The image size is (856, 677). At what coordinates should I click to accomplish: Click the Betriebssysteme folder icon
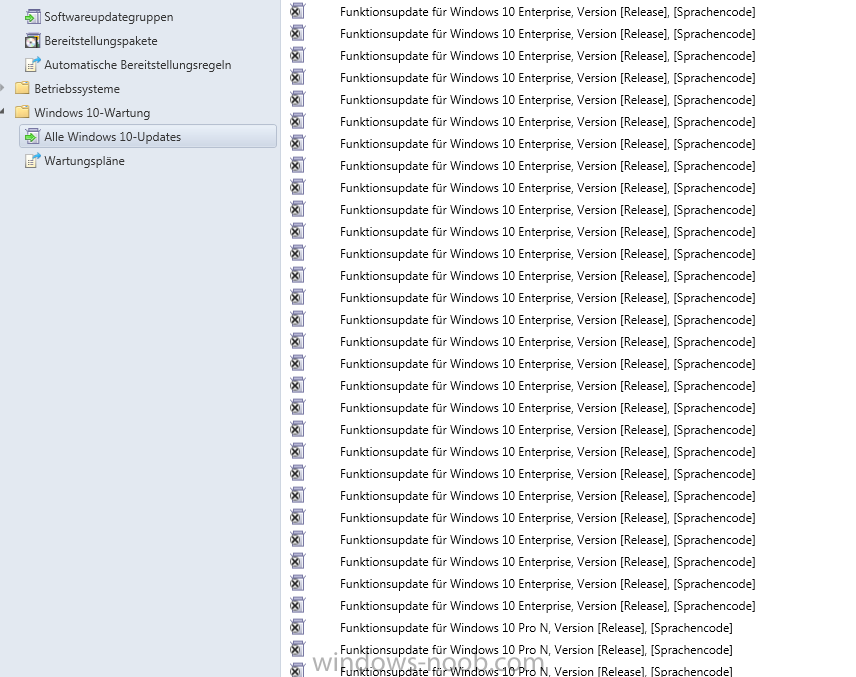click(x=22, y=88)
